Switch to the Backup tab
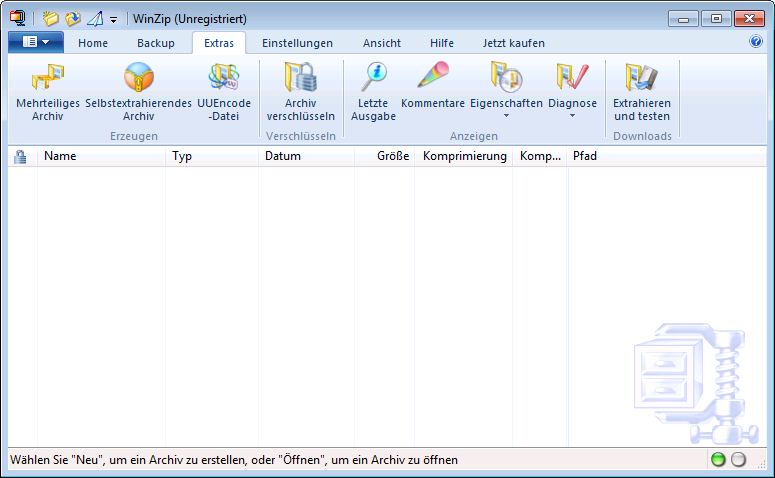The image size is (775, 478). [x=156, y=43]
